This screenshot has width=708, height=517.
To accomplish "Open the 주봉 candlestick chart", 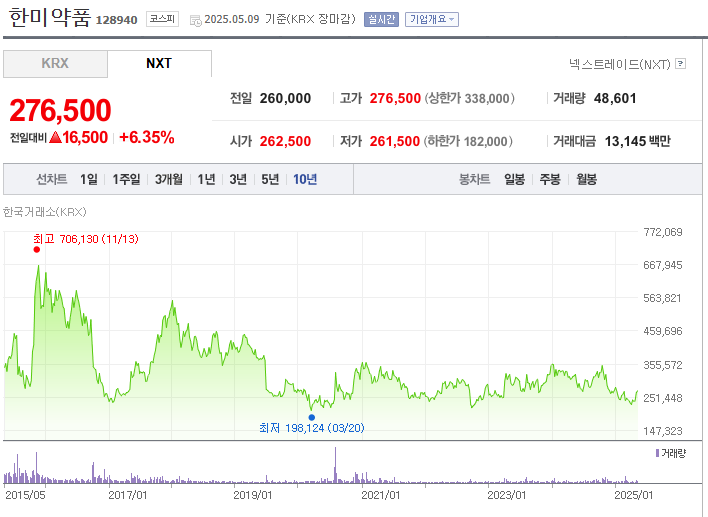I will coord(550,179).
